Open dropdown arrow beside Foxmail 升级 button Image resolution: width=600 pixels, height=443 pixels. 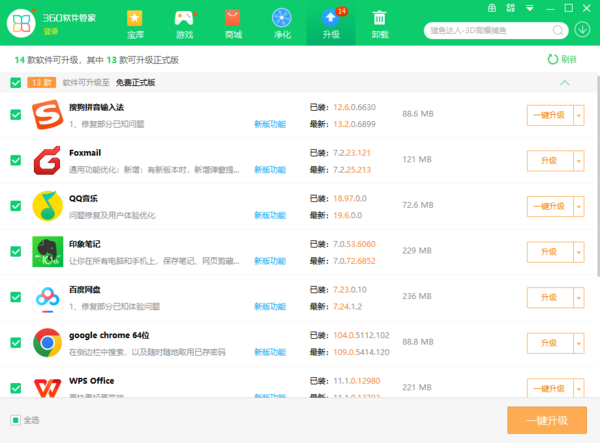coord(578,160)
